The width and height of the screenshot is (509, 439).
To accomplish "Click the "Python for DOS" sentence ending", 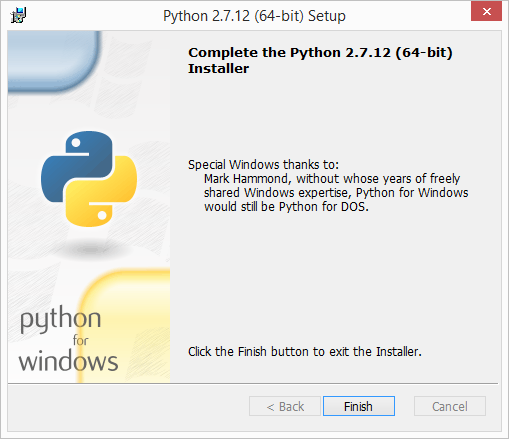I will [x=324, y=207].
